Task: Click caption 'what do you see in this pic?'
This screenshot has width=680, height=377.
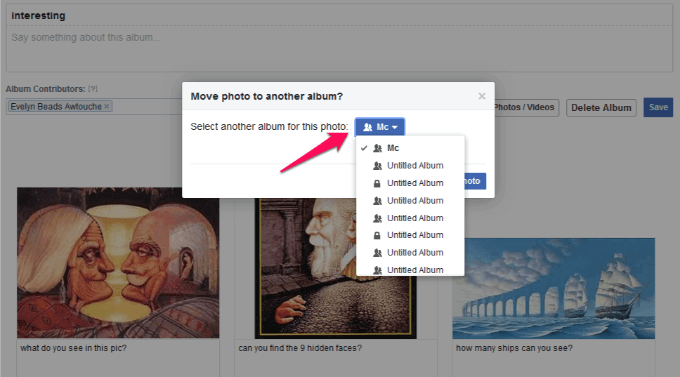Action: (73, 348)
